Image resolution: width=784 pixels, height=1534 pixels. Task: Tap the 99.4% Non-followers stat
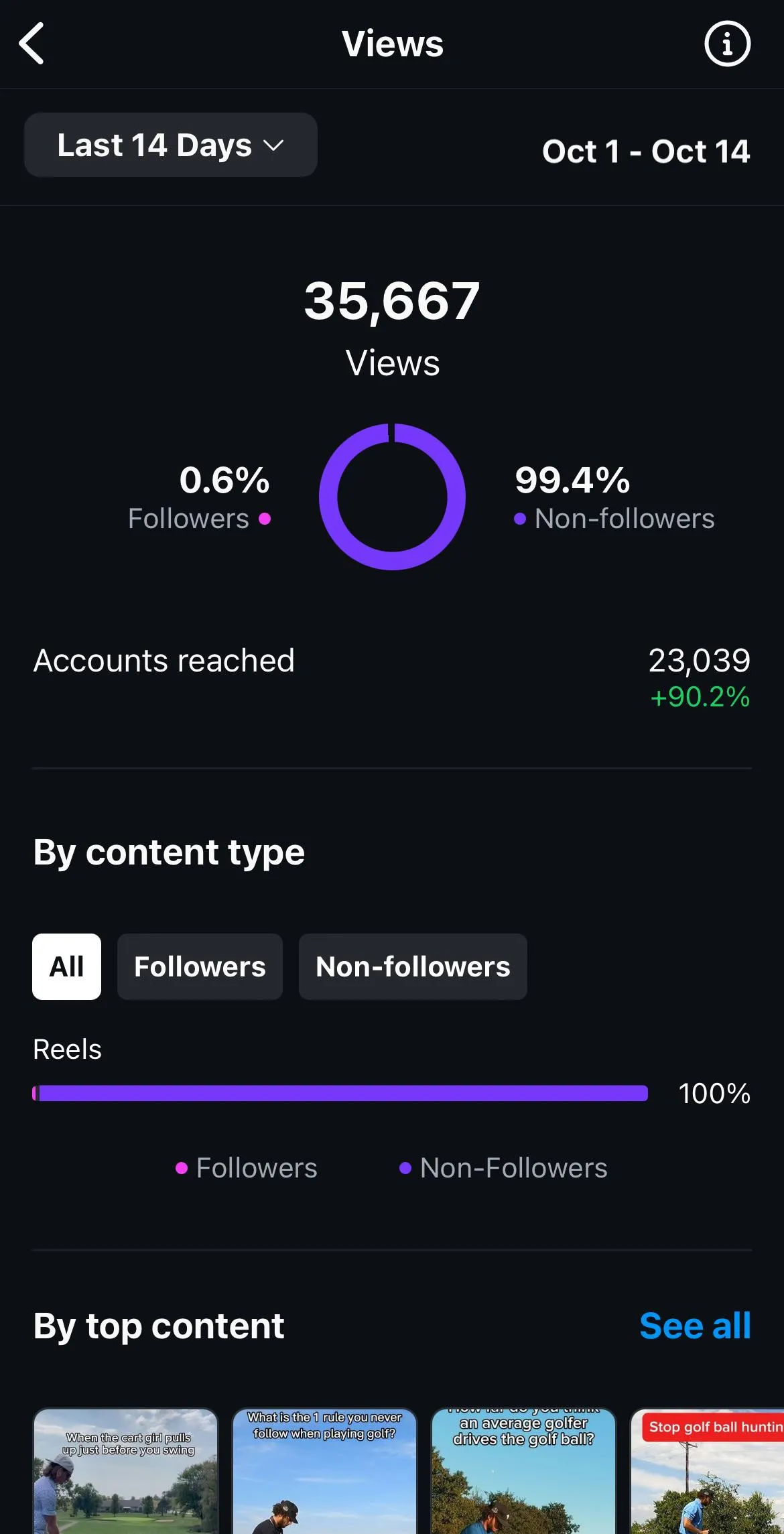click(x=613, y=497)
